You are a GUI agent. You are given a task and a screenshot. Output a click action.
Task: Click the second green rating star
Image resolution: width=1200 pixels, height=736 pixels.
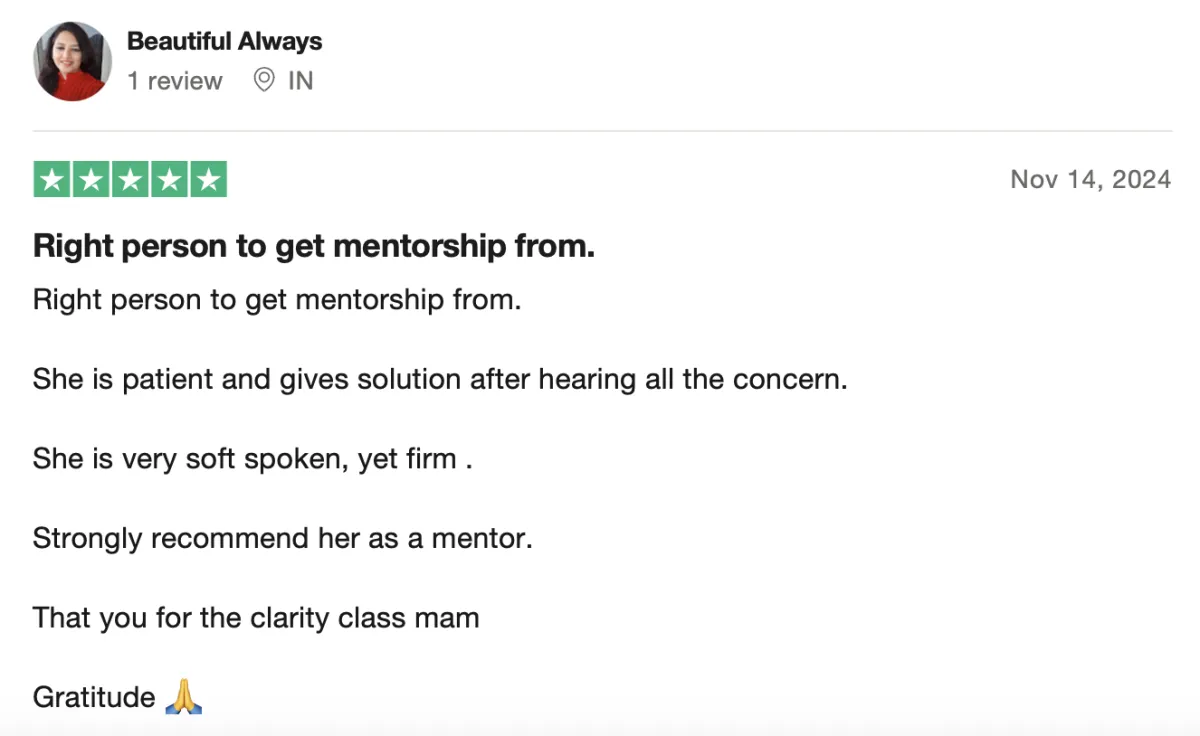click(91, 180)
